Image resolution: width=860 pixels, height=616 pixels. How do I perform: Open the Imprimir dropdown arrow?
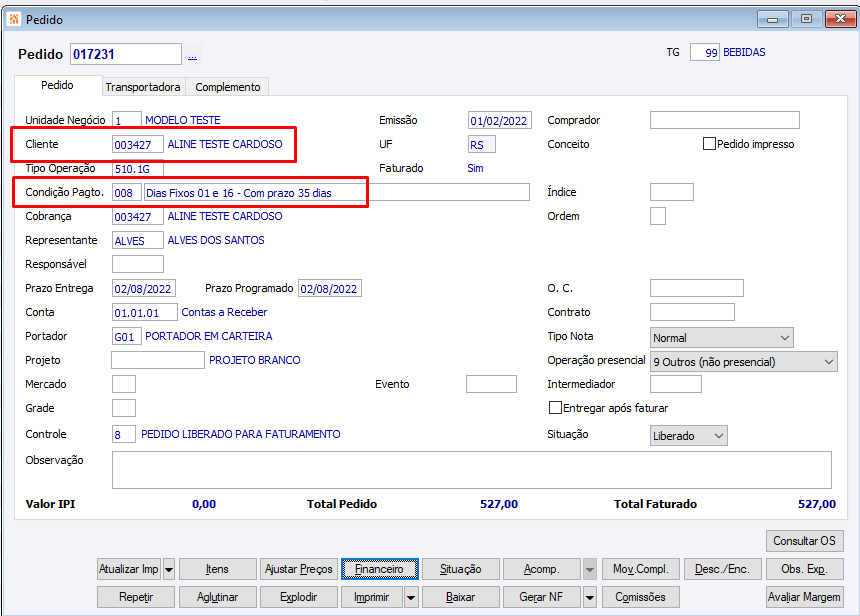click(x=411, y=597)
